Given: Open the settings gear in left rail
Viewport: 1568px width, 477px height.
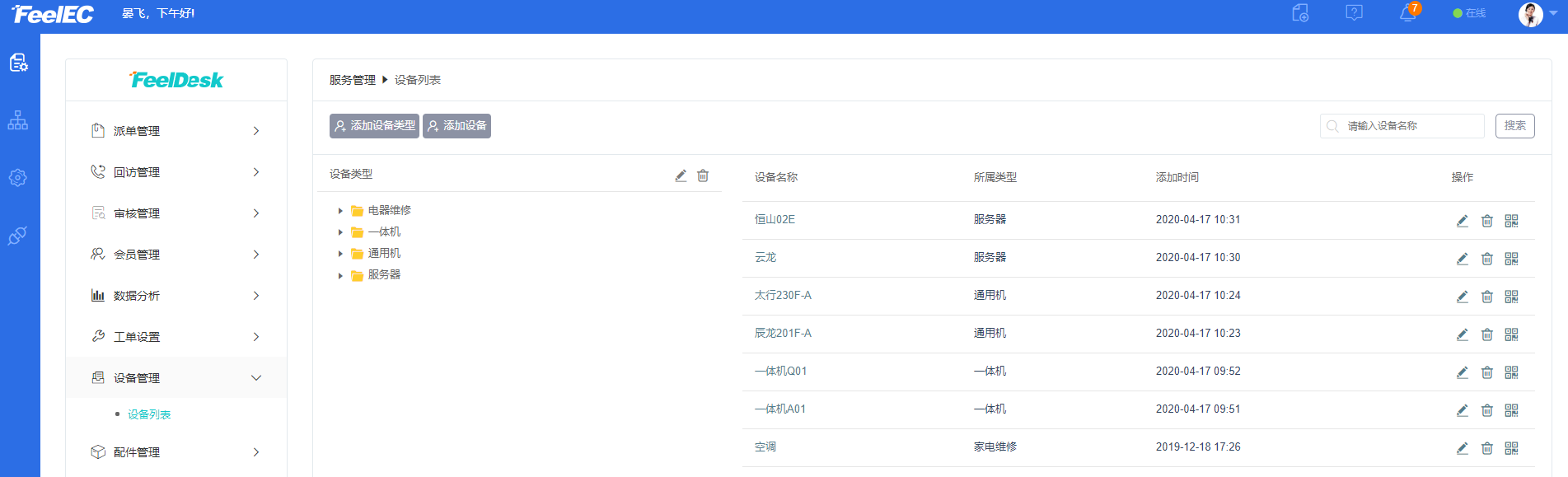Looking at the screenshot, I should pyautogui.click(x=18, y=177).
